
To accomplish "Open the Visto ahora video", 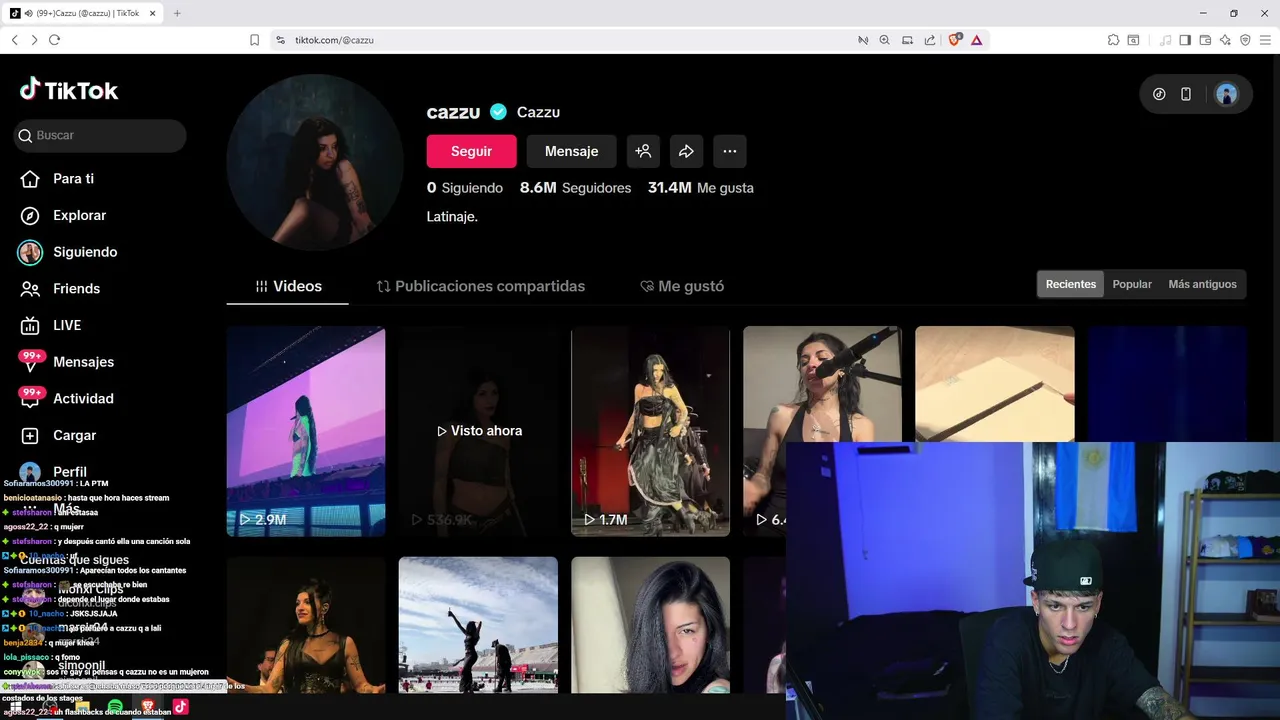I will [478, 431].
